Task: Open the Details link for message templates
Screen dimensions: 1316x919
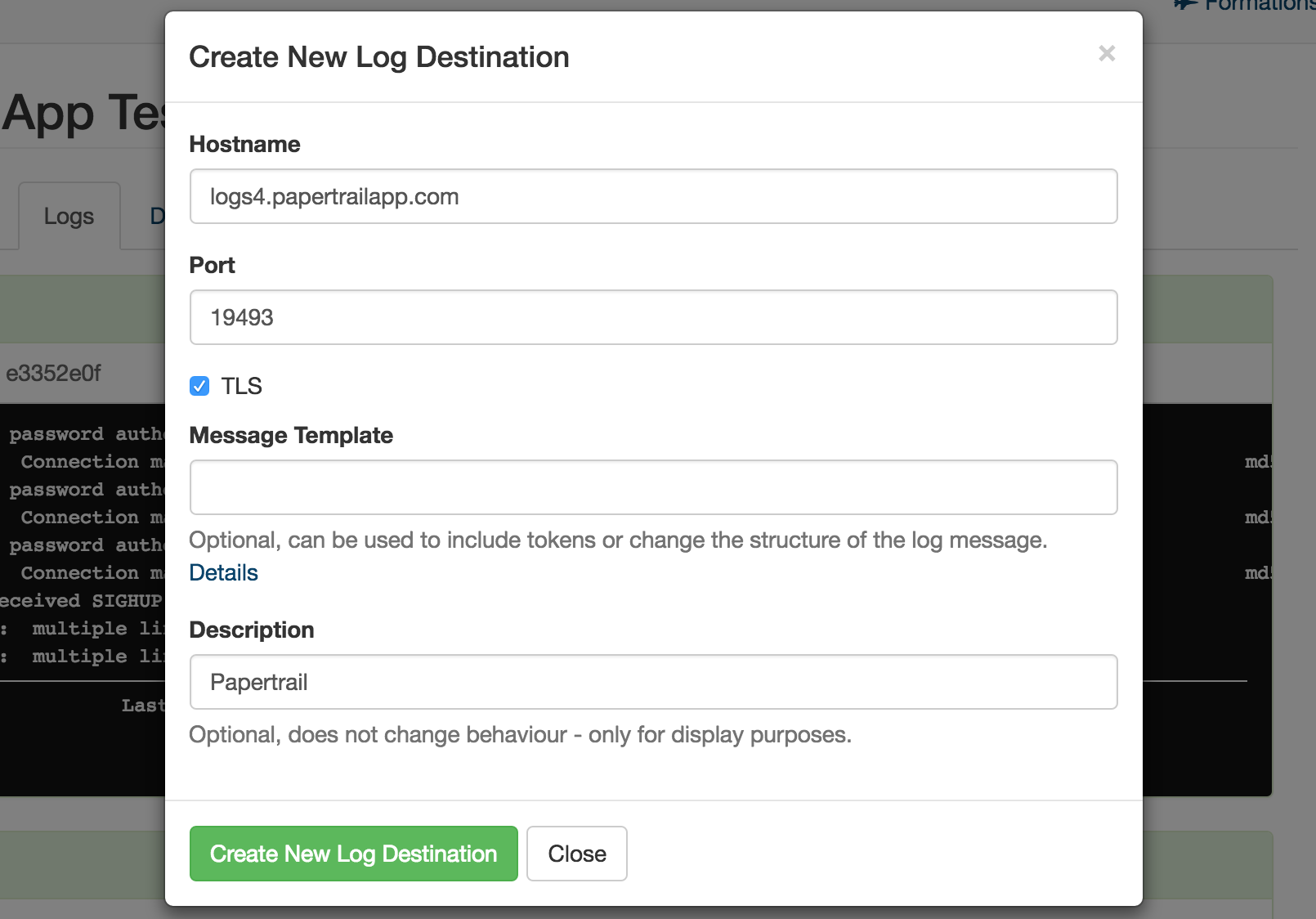Action: click(223, 573)
